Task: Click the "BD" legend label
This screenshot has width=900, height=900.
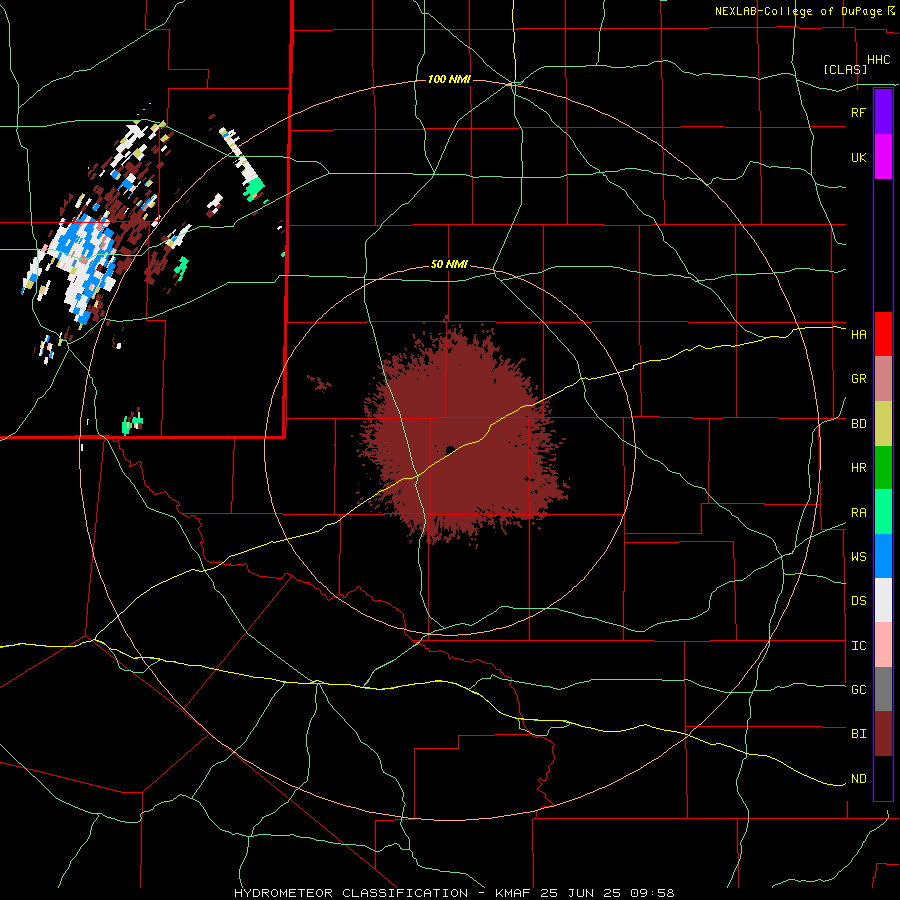Action: [x=858, y=424]
